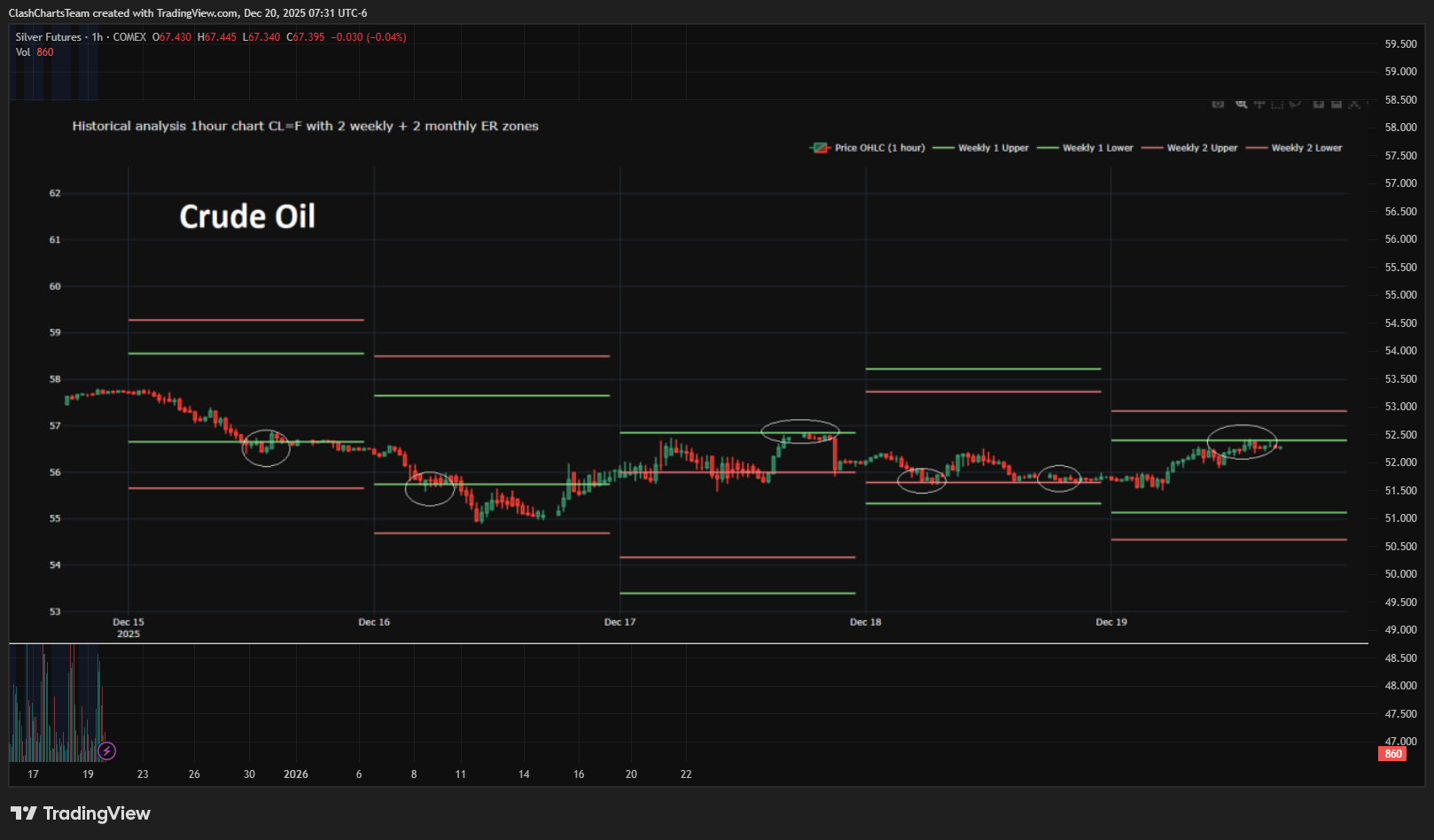Click the 59.500 price scale label
The image size is (1434, 840).
1401,44
